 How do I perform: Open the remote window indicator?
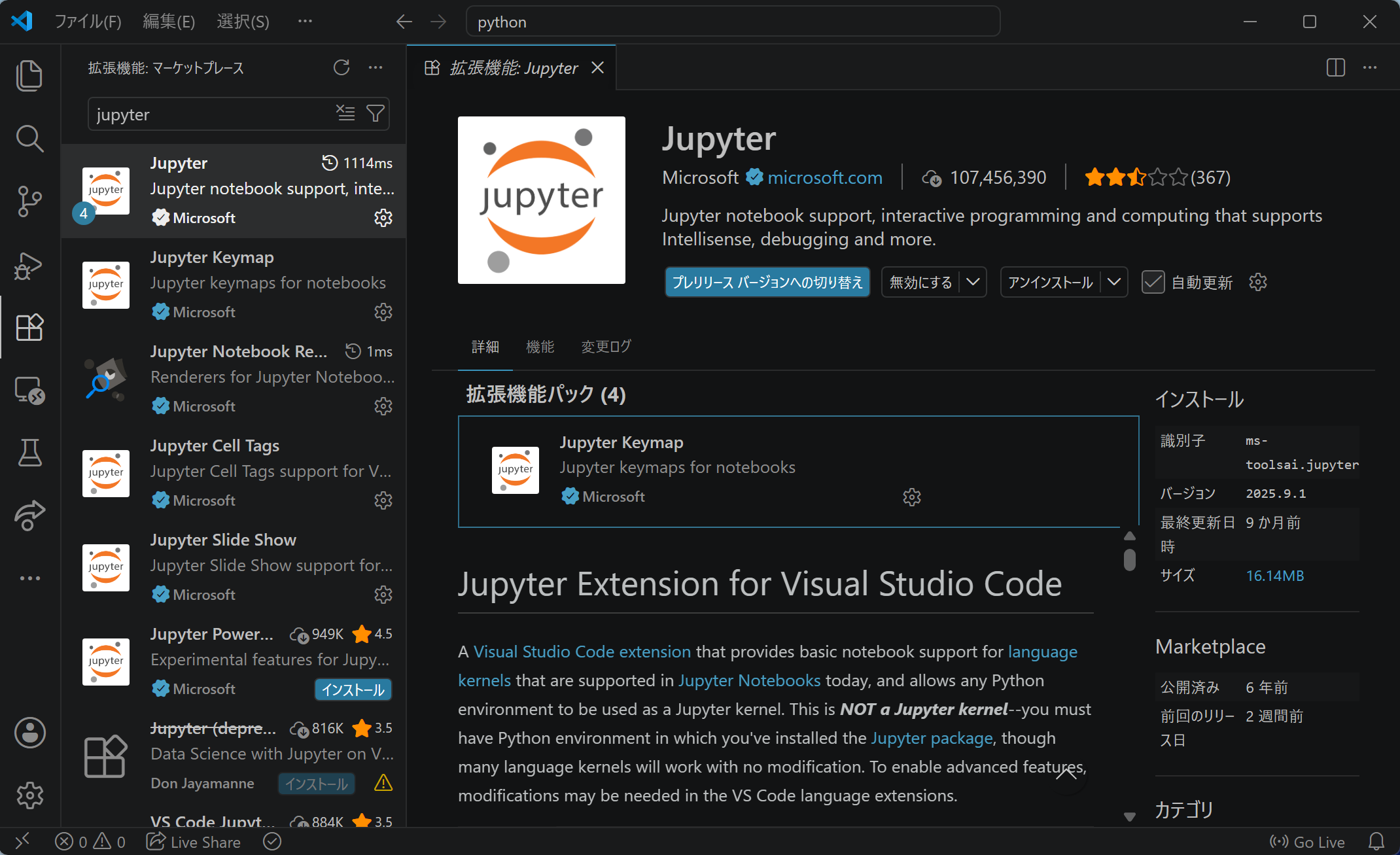point(22,841)
